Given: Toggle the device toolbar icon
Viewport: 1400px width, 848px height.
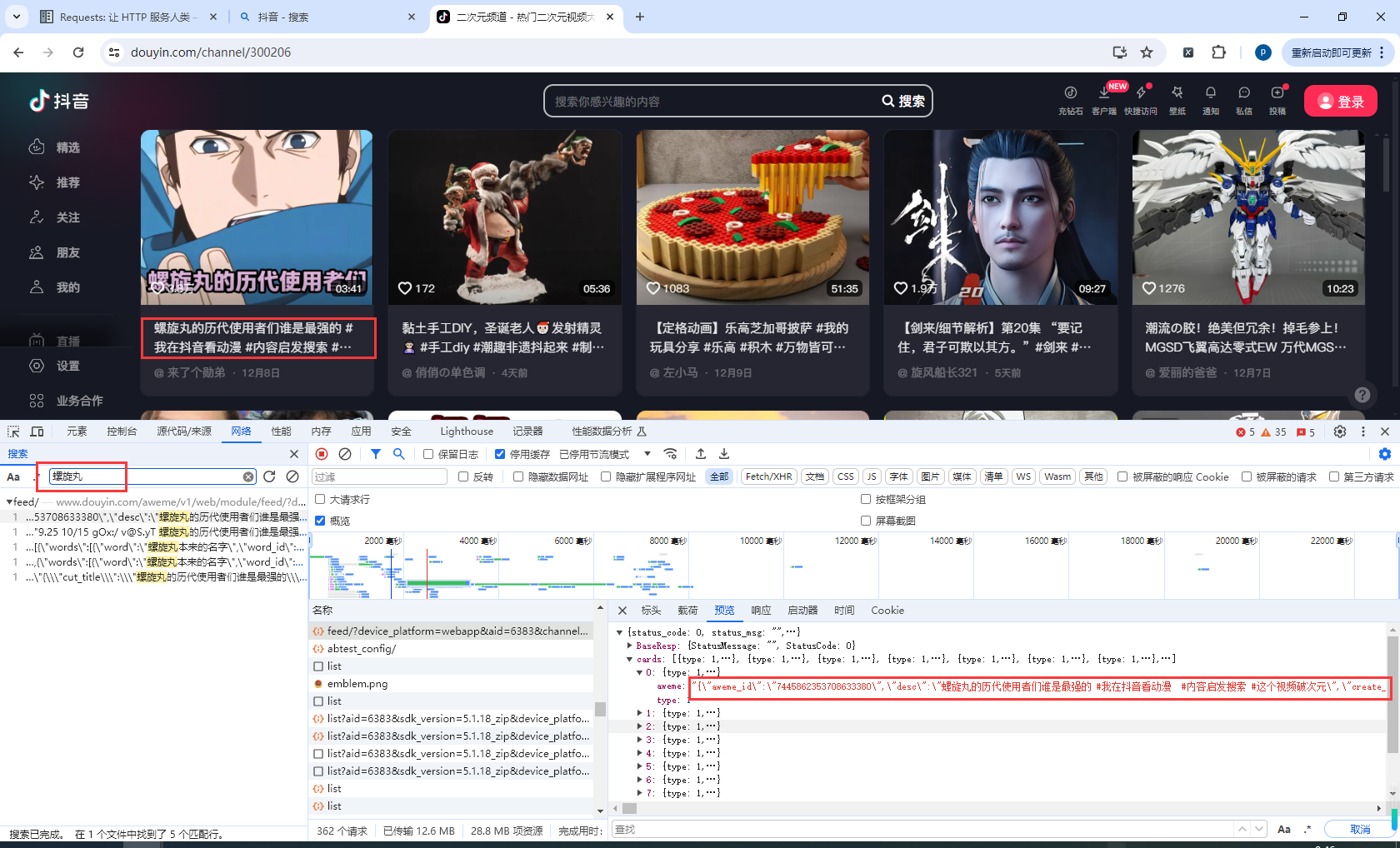Looking at the screenshot, I should 37,431.
